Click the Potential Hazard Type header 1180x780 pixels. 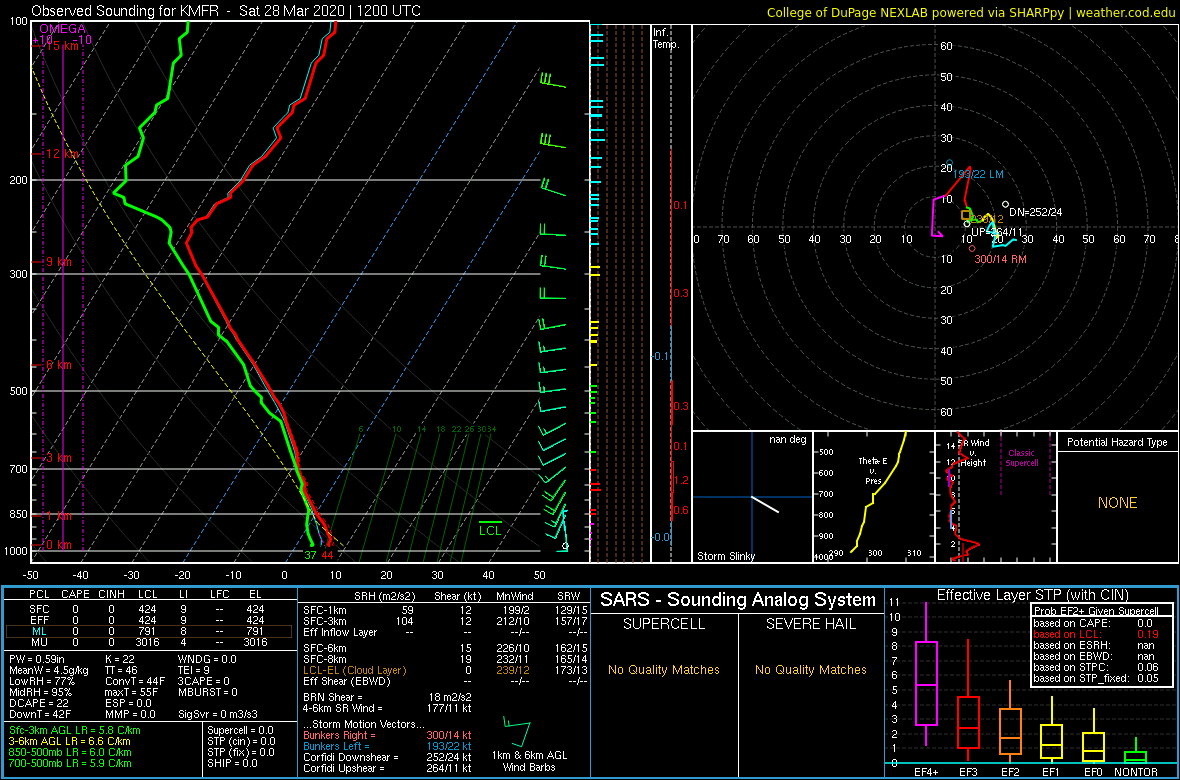1117,442
